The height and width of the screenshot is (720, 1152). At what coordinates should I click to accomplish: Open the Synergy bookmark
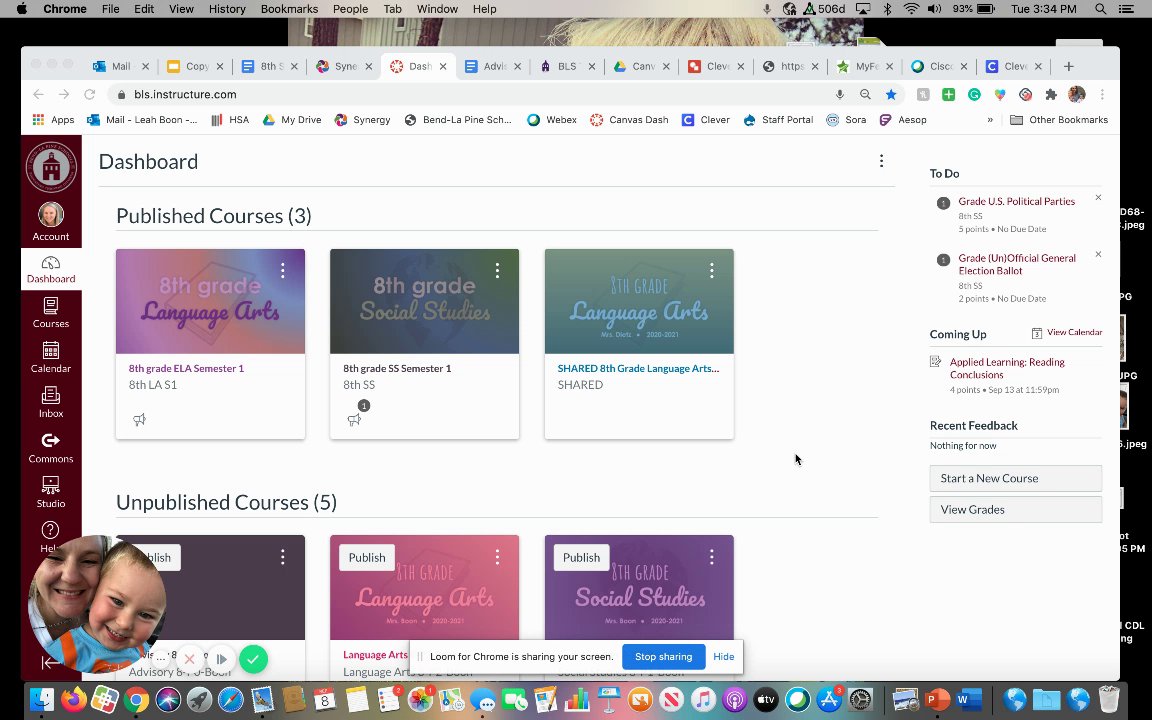(362, 120)
